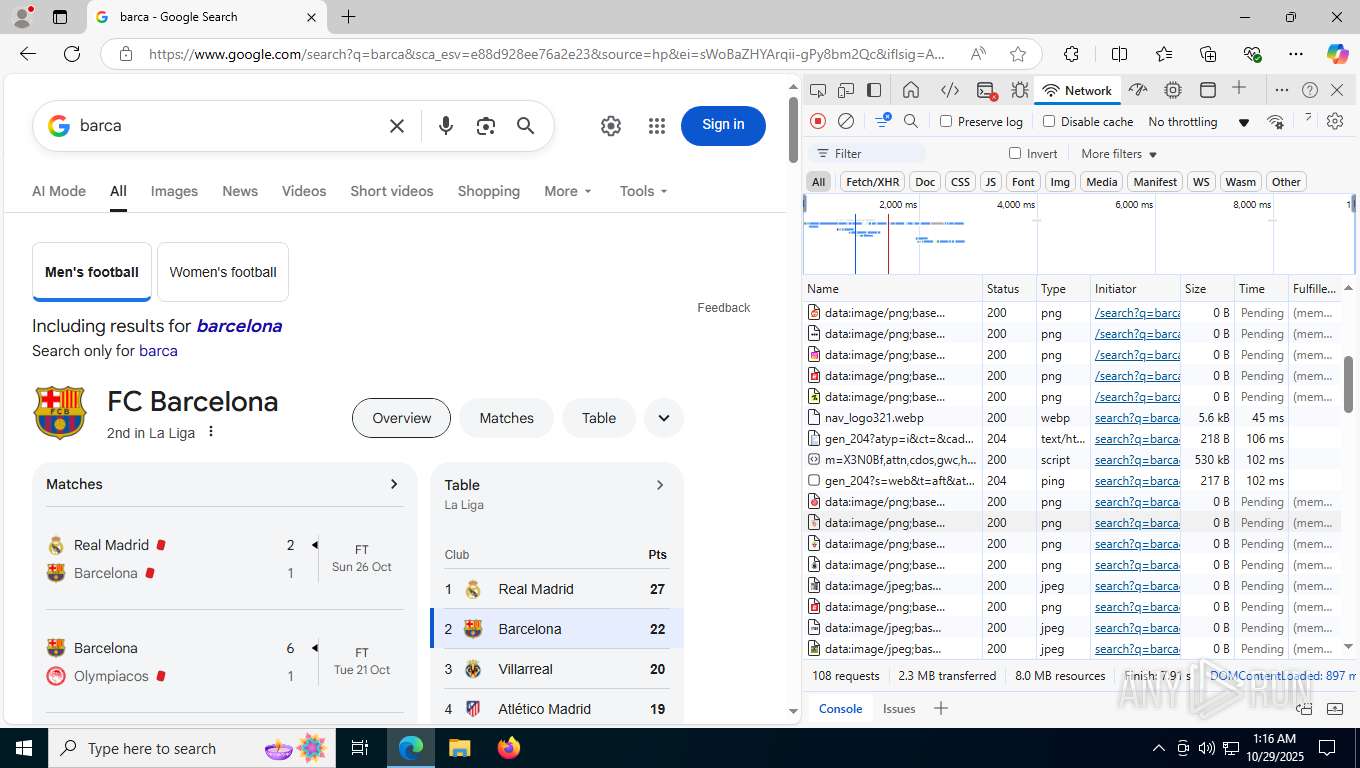Filter requests by JS type
1360x768 pixels.
pos(990,182)
